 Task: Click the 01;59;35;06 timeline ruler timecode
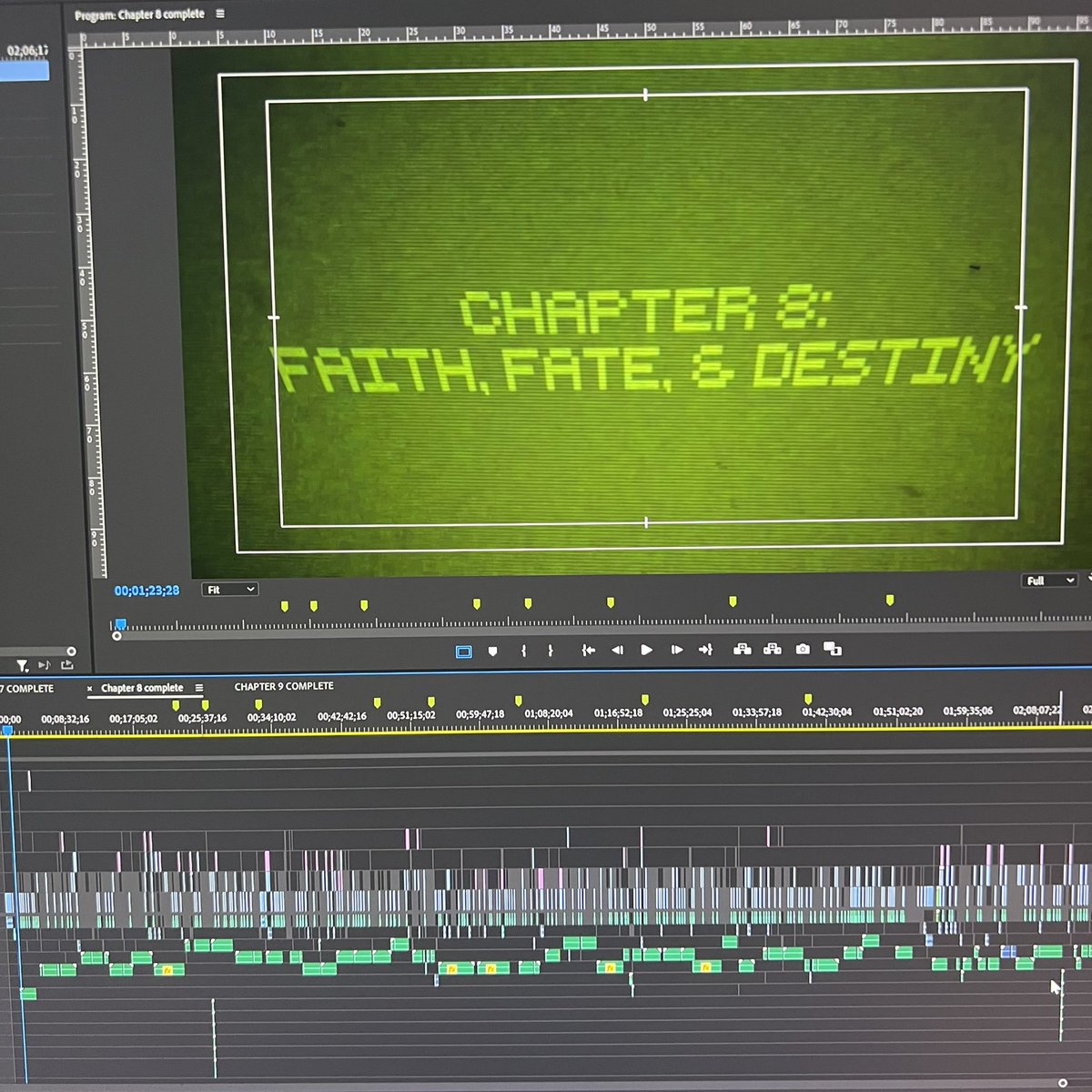click(x=968, y=711)
